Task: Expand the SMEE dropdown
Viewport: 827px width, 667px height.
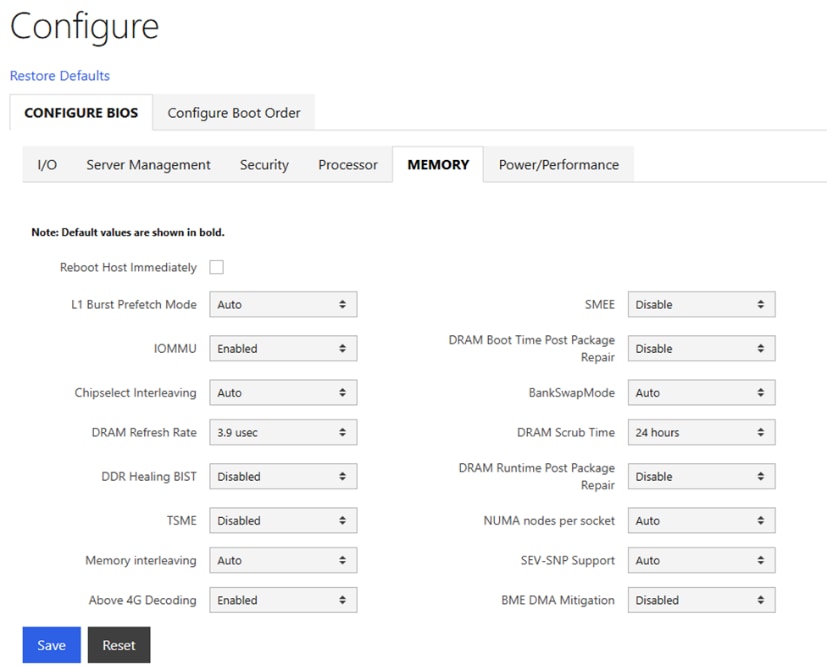Action: 701,305
